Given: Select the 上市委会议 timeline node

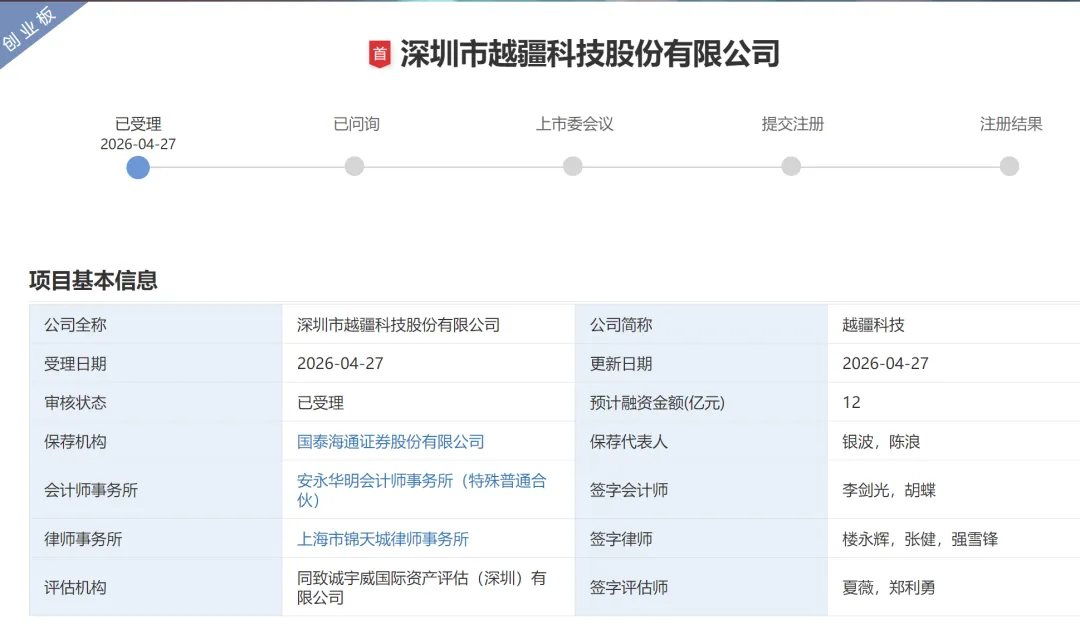Looking at the screenshot, I should tap(572, 166).
